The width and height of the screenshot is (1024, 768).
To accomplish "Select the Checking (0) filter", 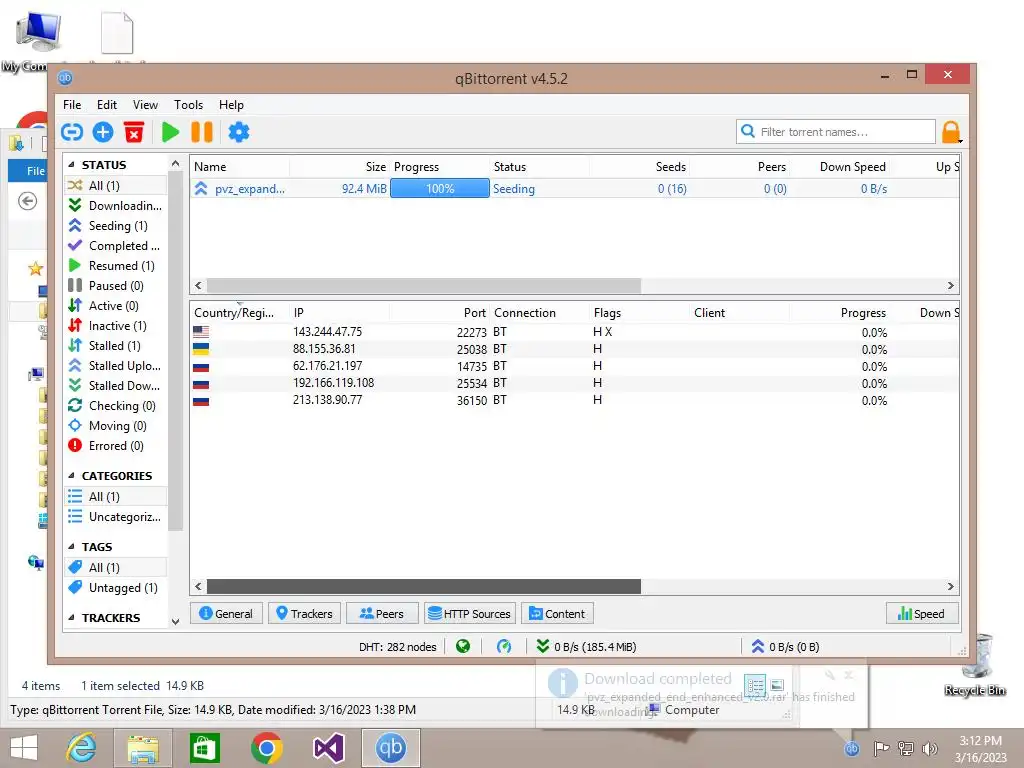I will click(116, 406).
